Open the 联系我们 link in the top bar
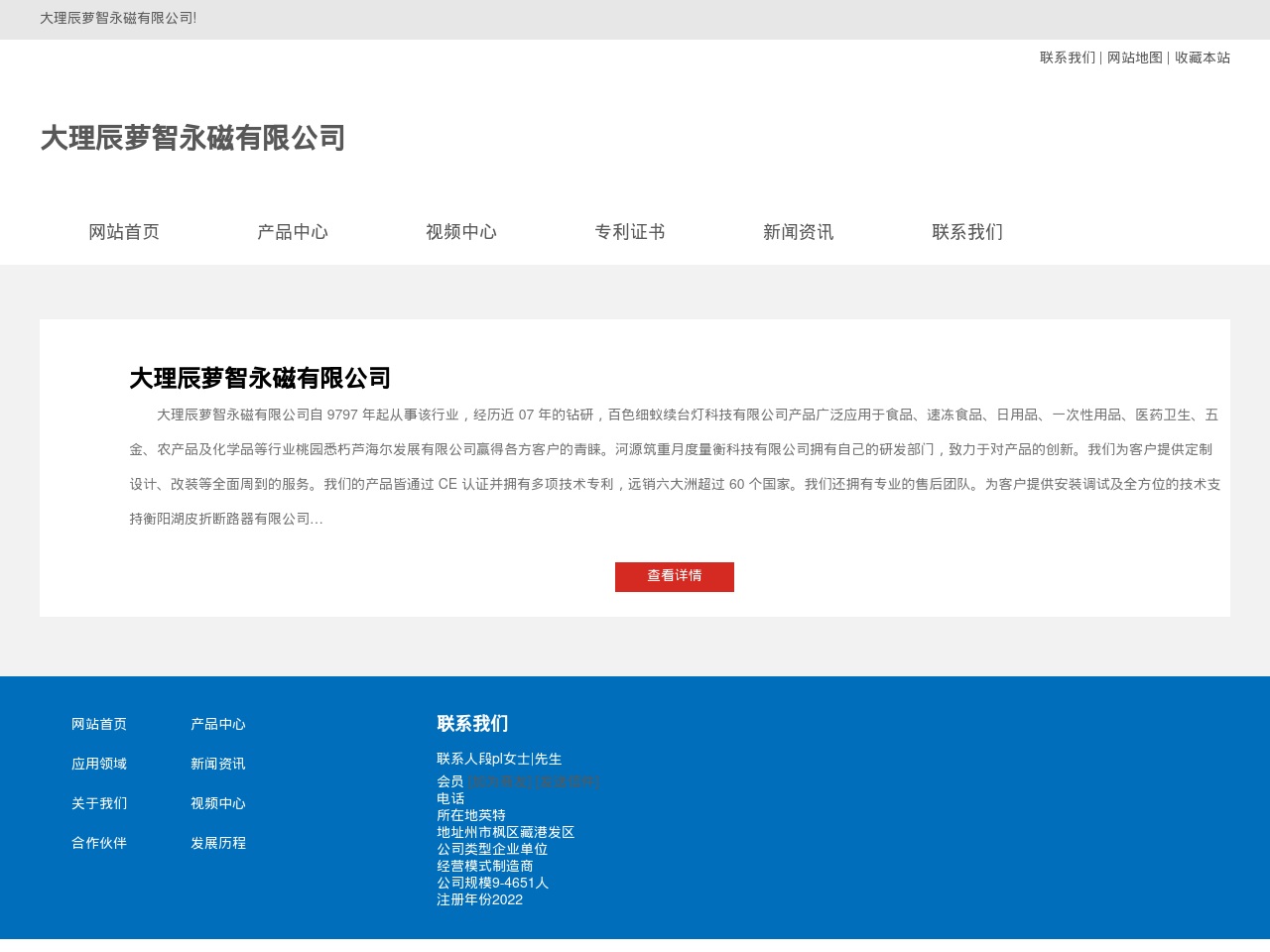 click(x=1068, y=58)
